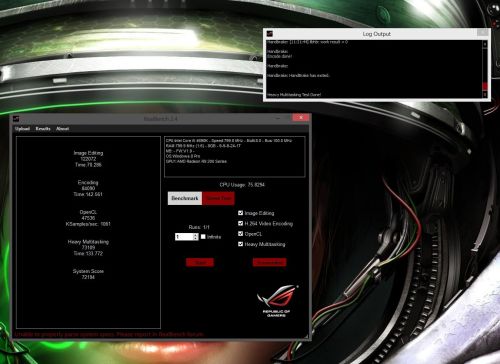
Task: Click the 'Encode done!' log line
Action: tap(279, 56)
